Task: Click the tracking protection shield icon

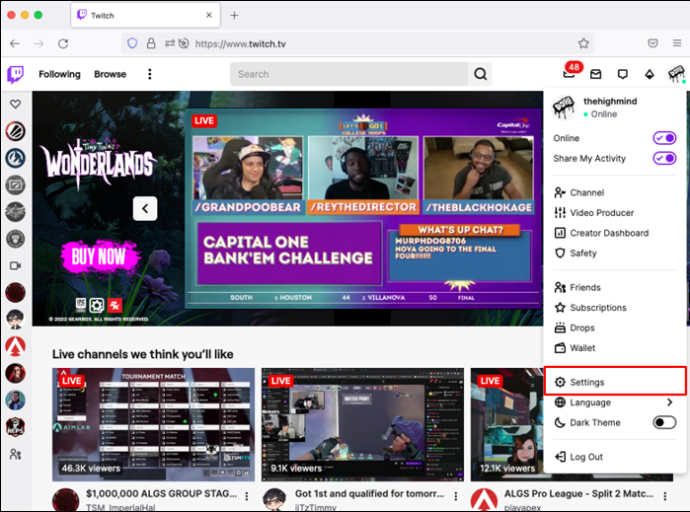Action: pos(132,44)
